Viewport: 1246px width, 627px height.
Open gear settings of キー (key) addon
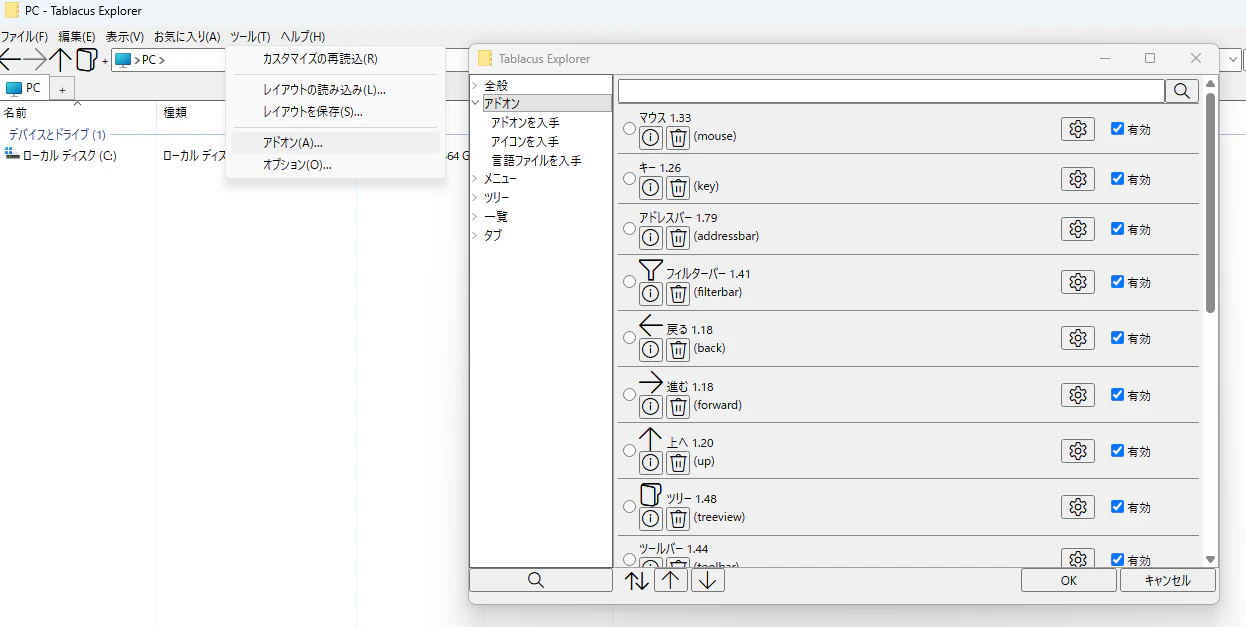(x=1078, y=179)
